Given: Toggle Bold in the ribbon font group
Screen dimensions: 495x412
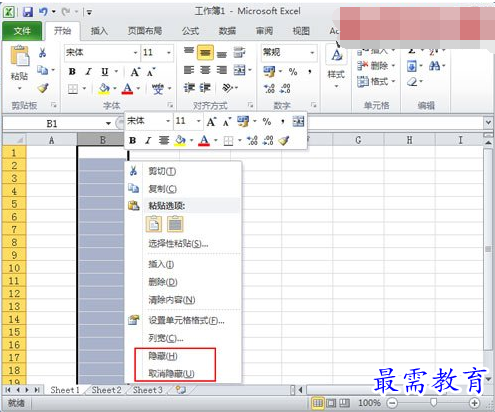Looking at the screenshot, I should click(x=72, y=72).
